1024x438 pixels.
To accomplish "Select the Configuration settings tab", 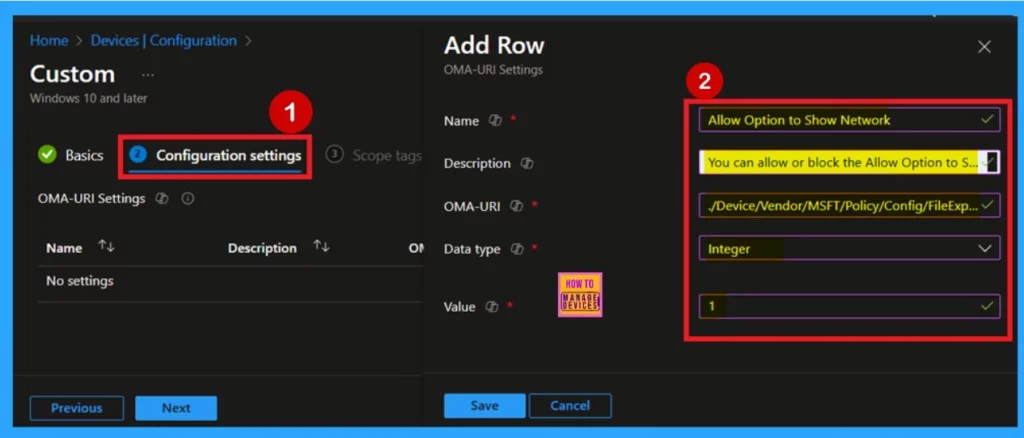I will coord(215,155).
